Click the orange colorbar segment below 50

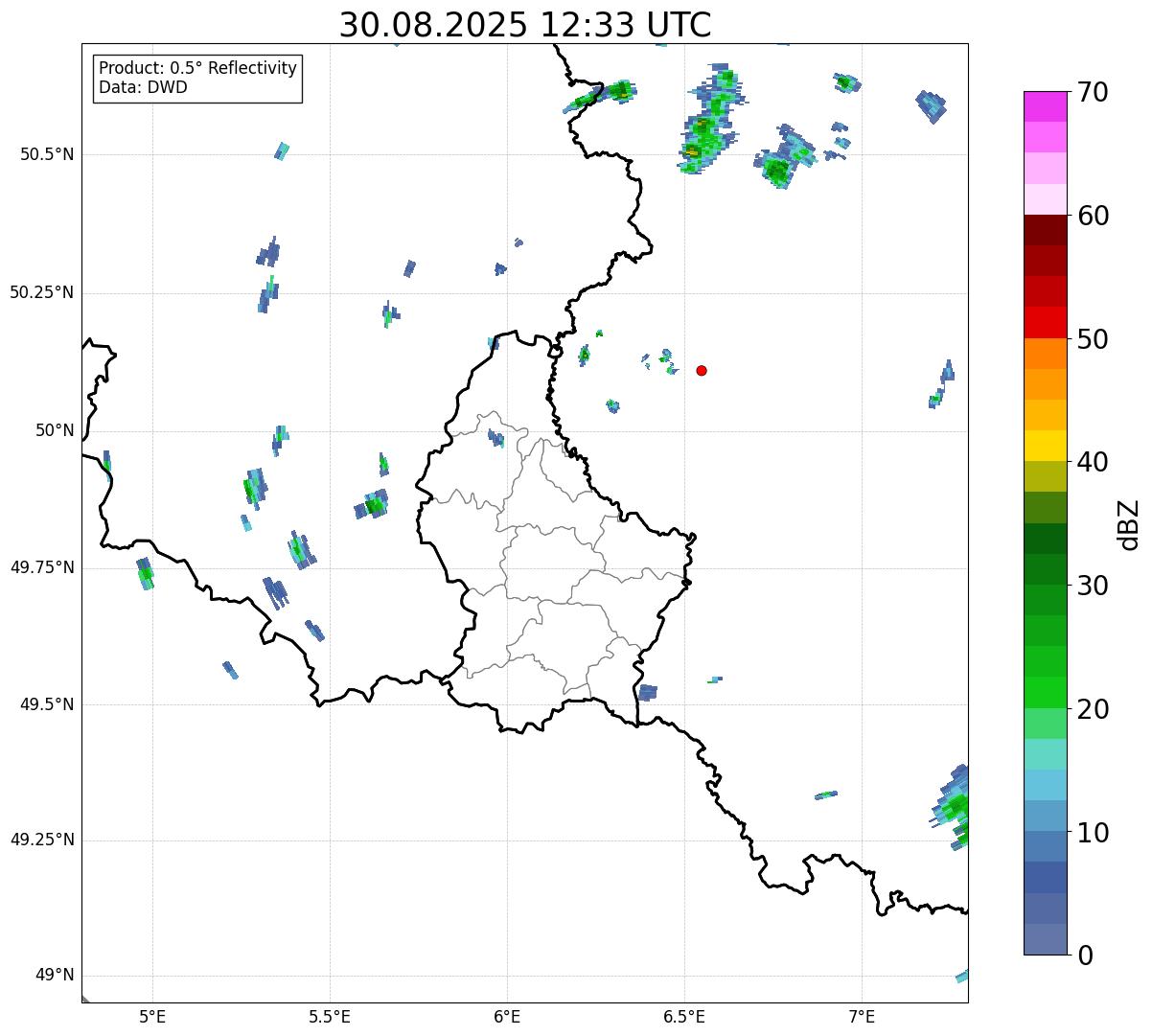click(1045, 354)
